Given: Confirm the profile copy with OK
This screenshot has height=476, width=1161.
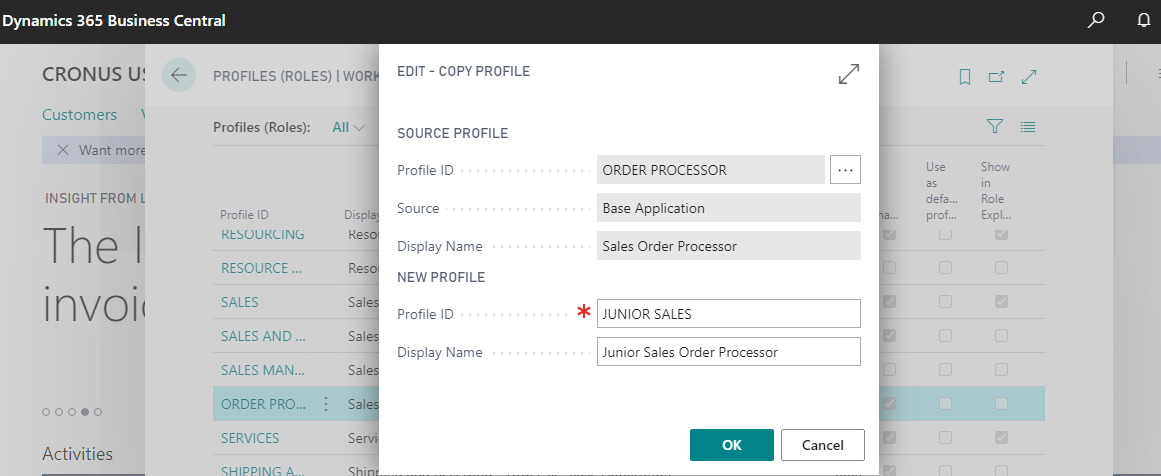Looking at the screenshot, I should tap(732, 445).
